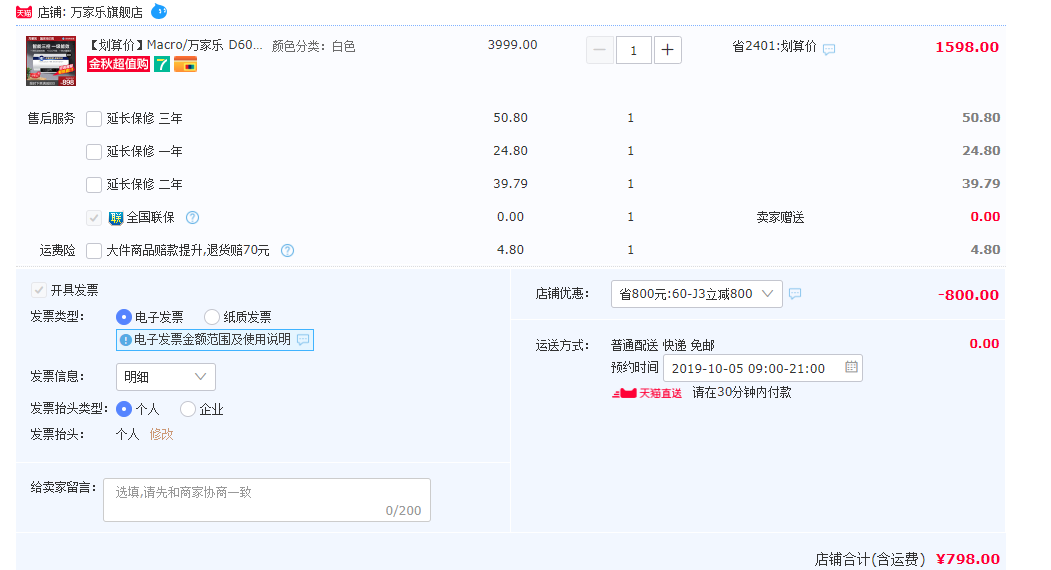Toggle the 全国联保 checkbox
The width and height of the screenshot is (1051, 570).
tap(94, 218)
